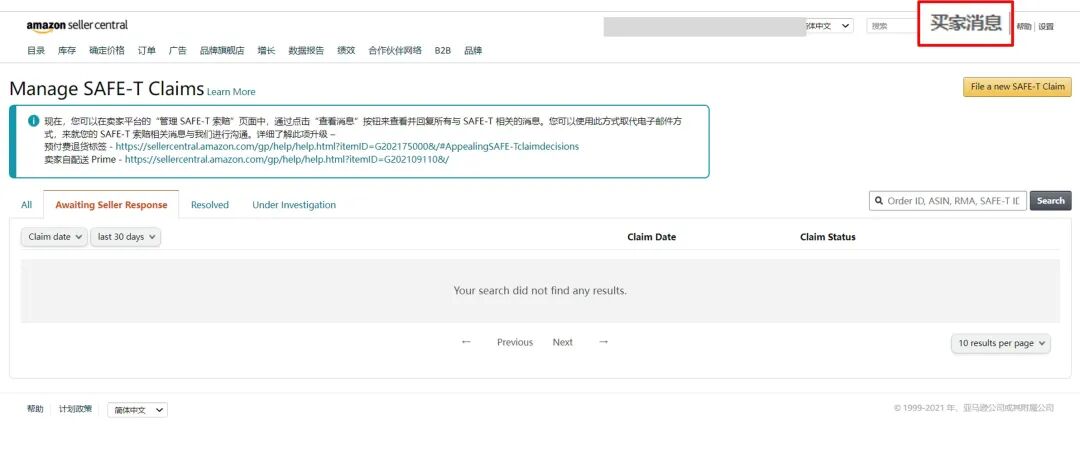Click the header 搜索 search box
Image resolution: width=1080 pixels, height=458 pixels.
(x=894, y=26)
